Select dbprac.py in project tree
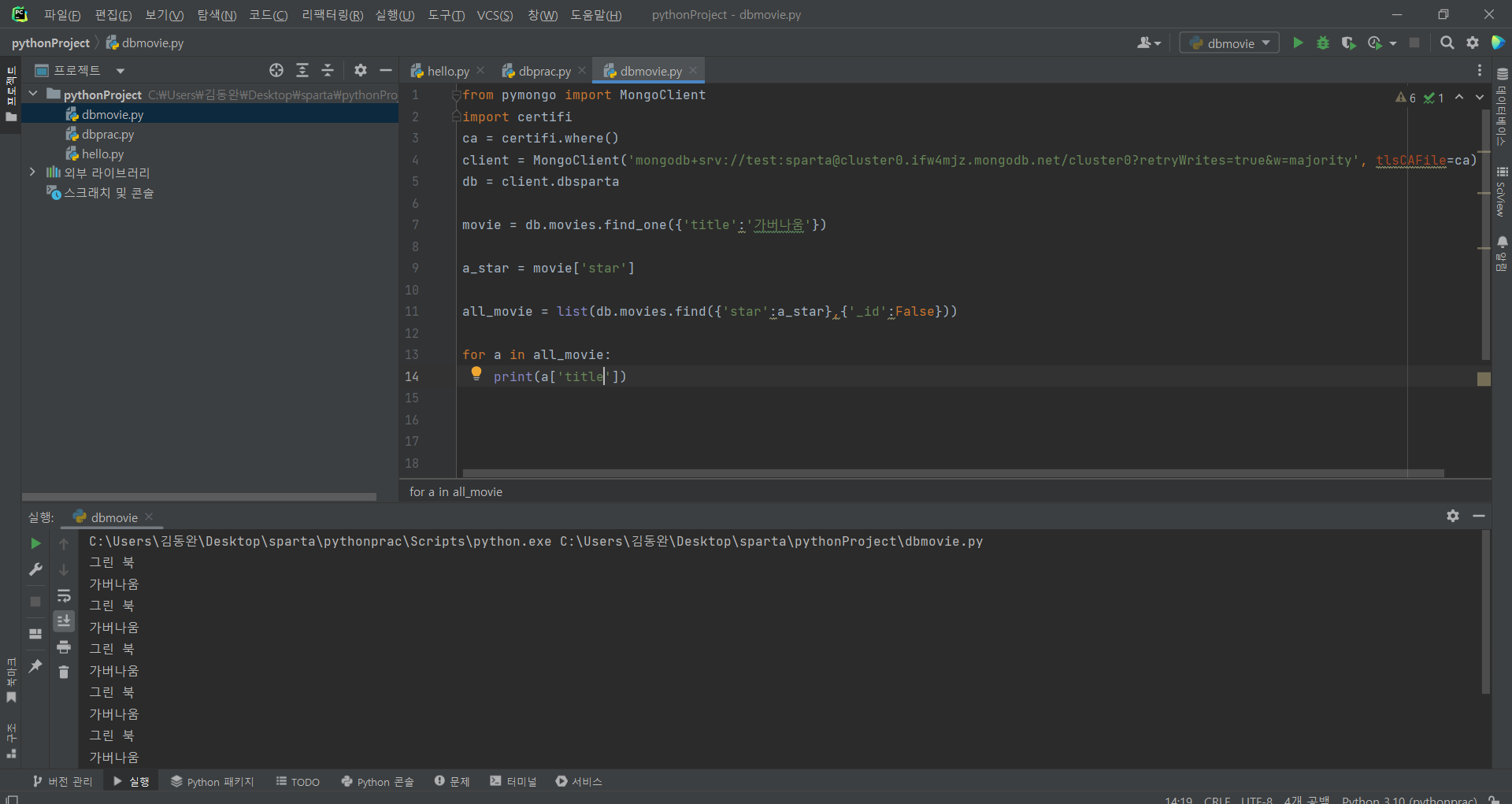The height and width of the screenshot is (804, 1512). [x=107, y=134]
